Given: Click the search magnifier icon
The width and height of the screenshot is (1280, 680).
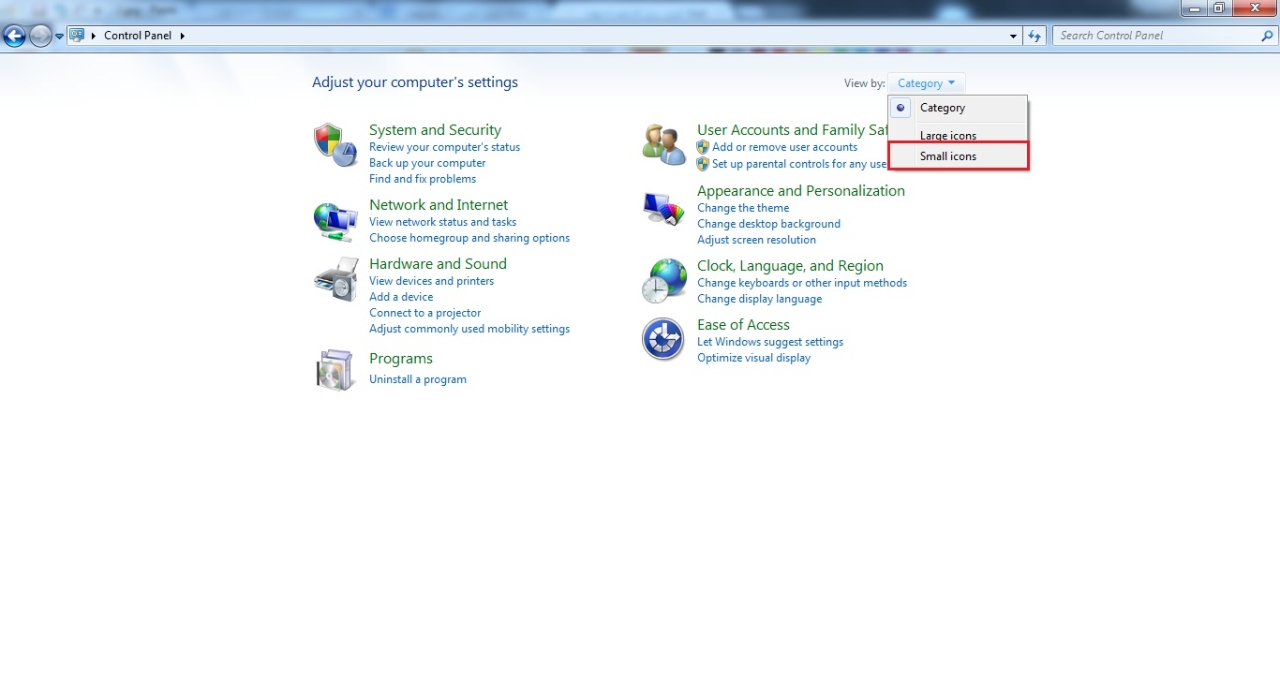Looking at the screenshot, I should click(x=1267, y=35).
